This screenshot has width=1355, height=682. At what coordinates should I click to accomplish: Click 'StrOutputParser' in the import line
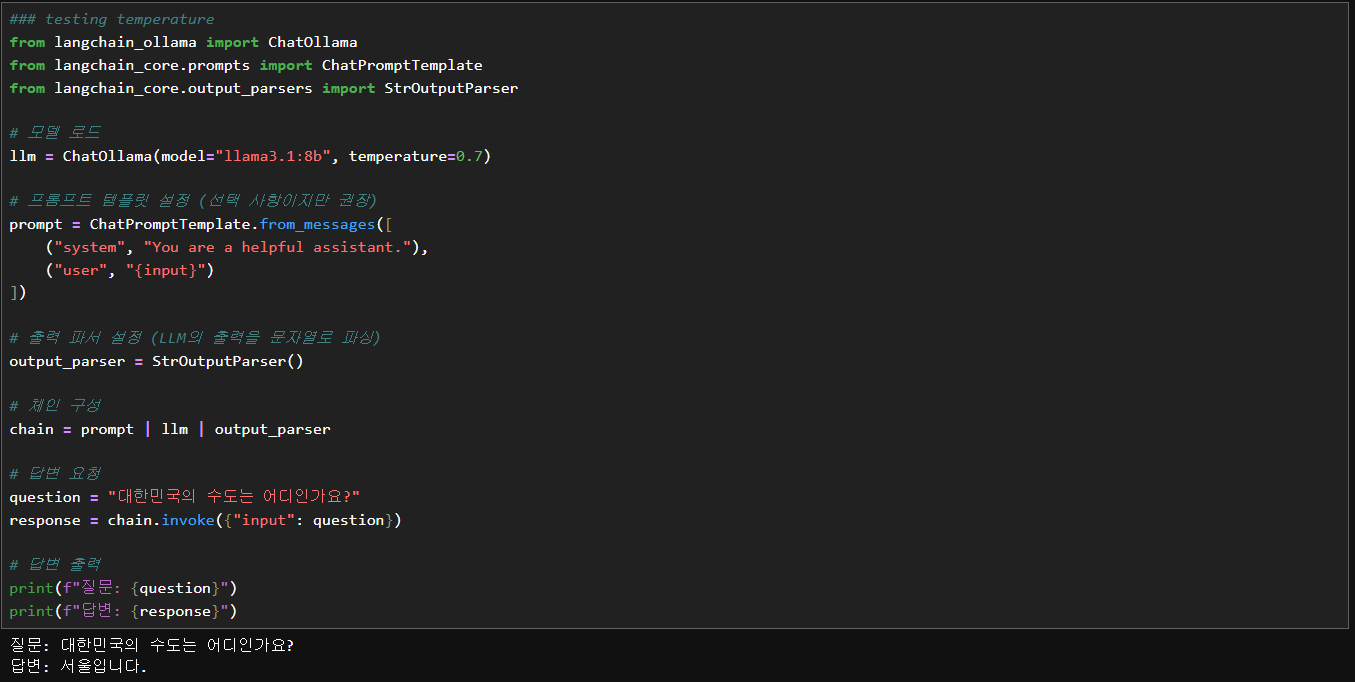[x=451, y=88]
